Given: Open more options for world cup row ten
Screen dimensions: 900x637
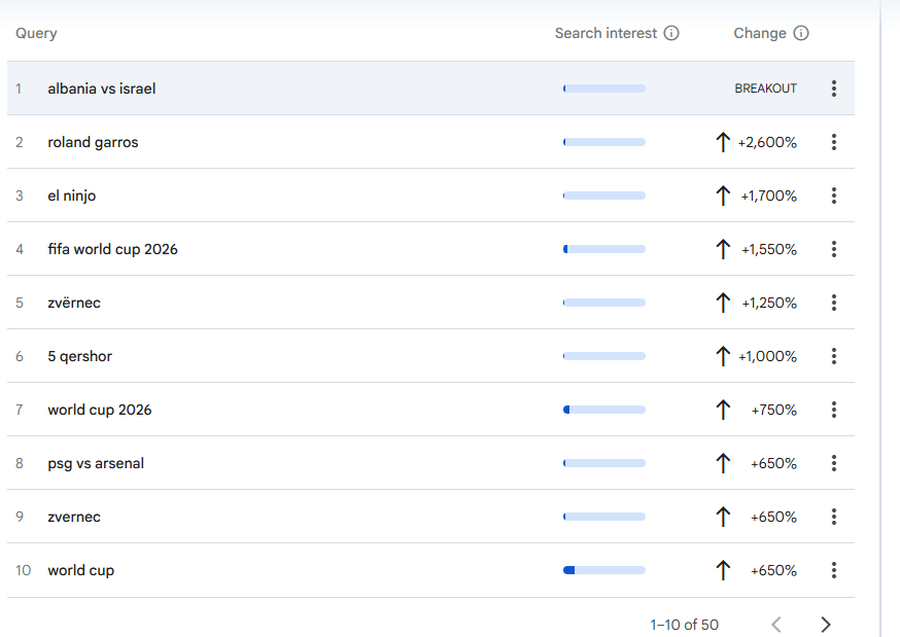Looking at the screenshot, I should pos(833,570).
